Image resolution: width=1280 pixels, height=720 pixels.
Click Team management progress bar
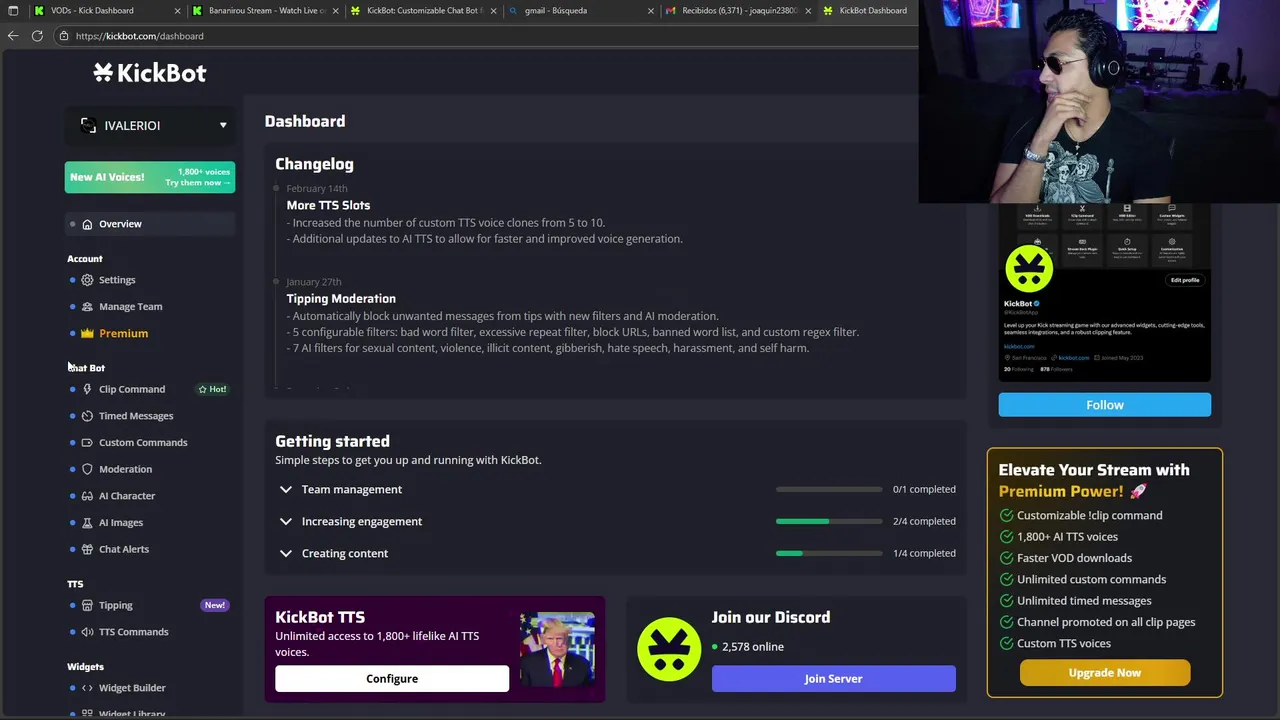click(x=829, y=489)
